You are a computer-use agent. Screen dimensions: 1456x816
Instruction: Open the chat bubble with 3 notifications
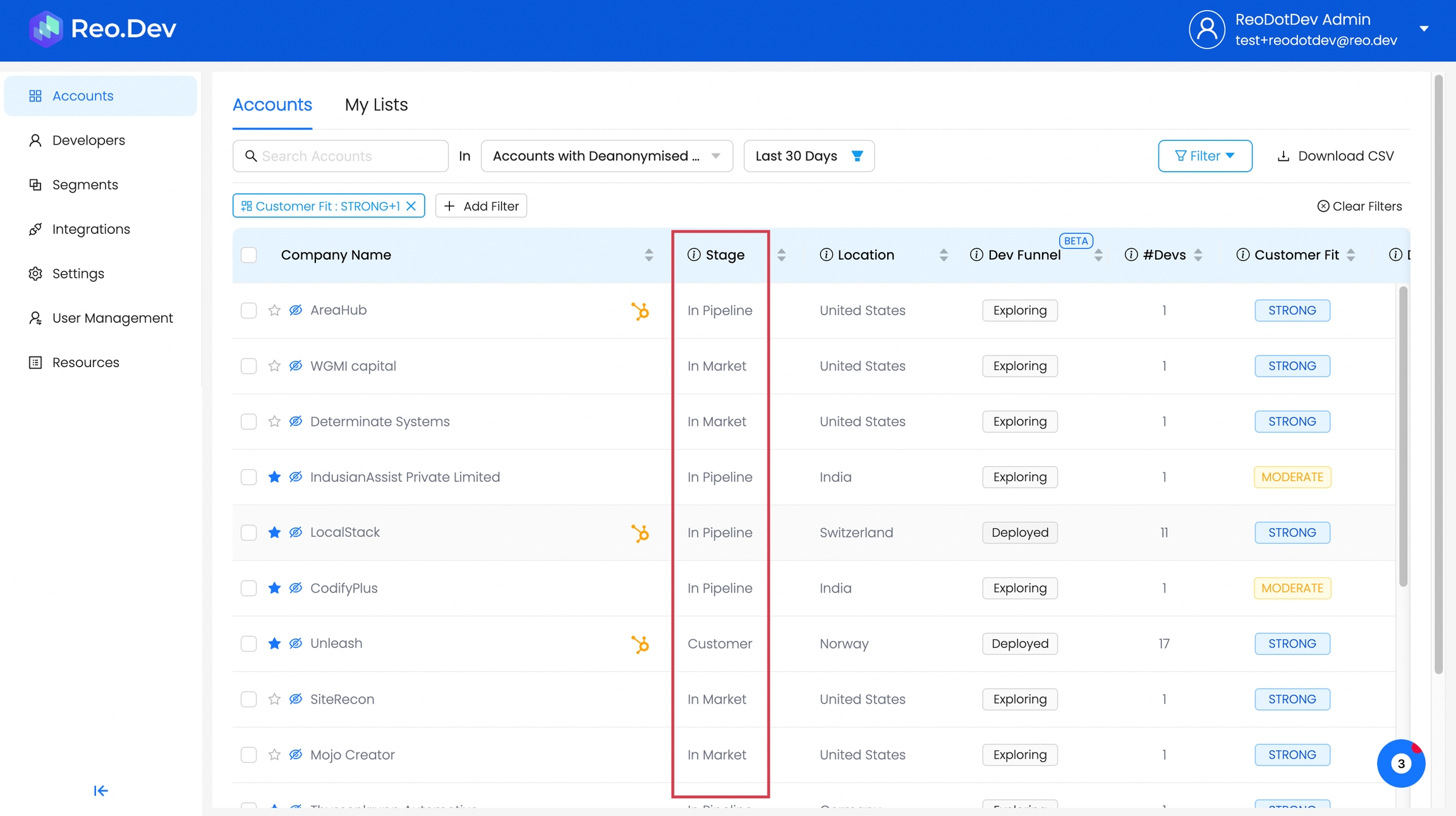pyautogui.click(x=1400, y=764)
